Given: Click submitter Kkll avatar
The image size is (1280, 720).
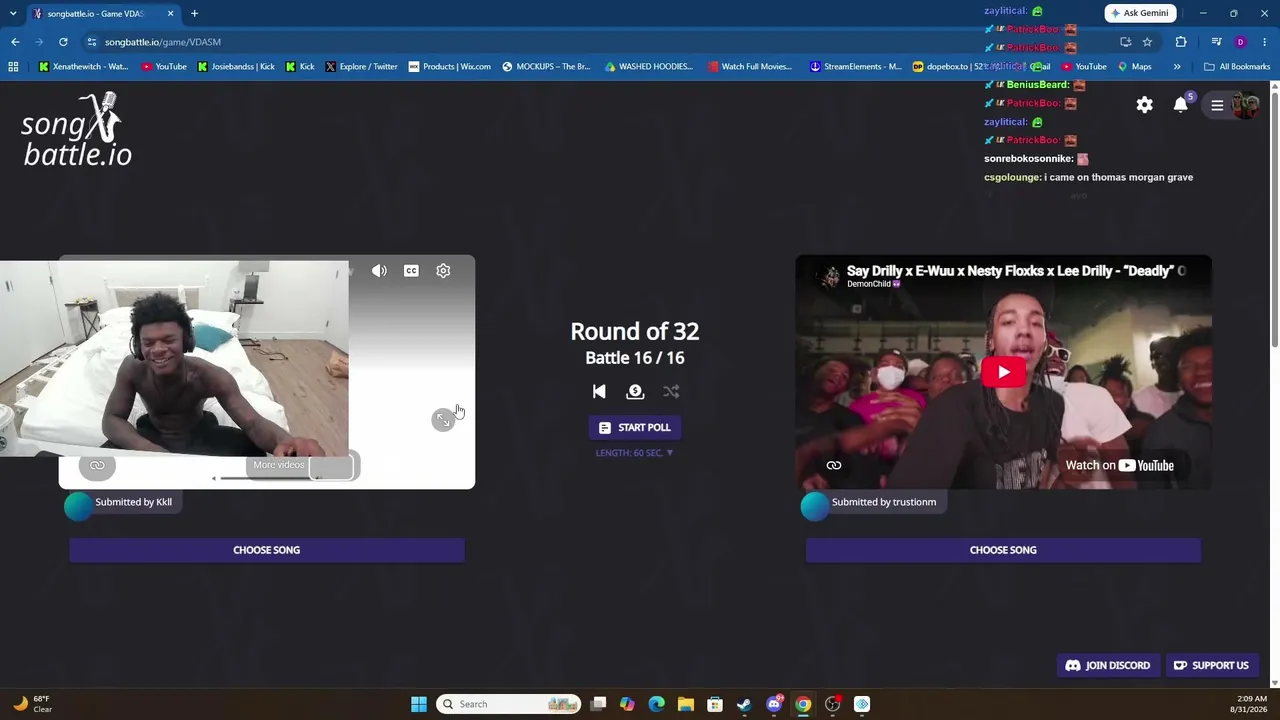Looking at the screenshot, I should pyautogui.click(x=78, y=507).
